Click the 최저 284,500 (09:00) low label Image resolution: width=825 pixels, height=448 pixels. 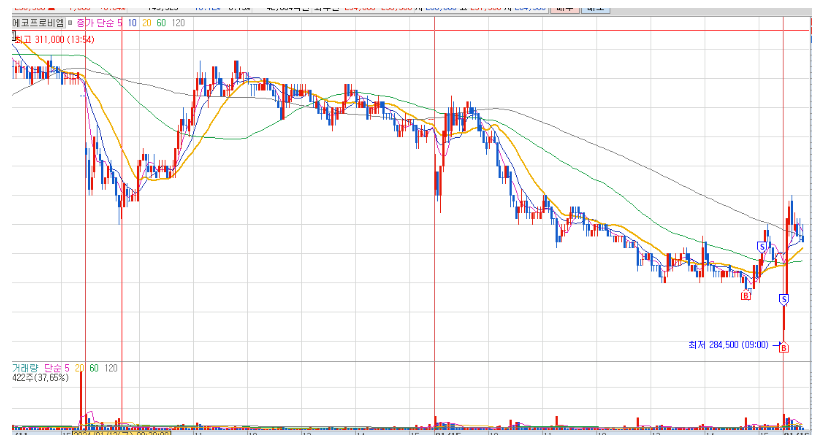pos(728,345)
